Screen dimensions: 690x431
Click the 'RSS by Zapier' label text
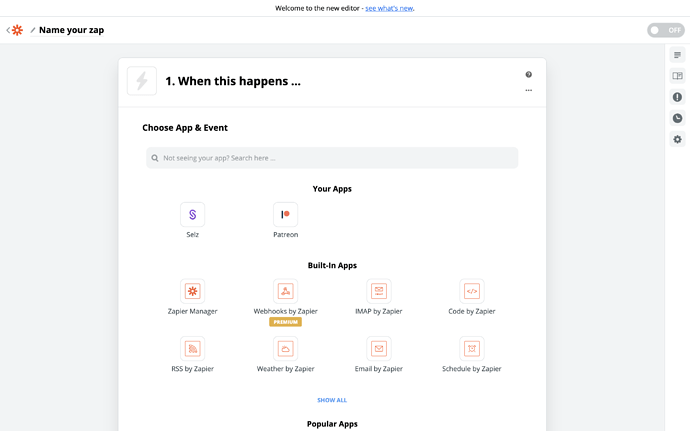tap(192, 369)
